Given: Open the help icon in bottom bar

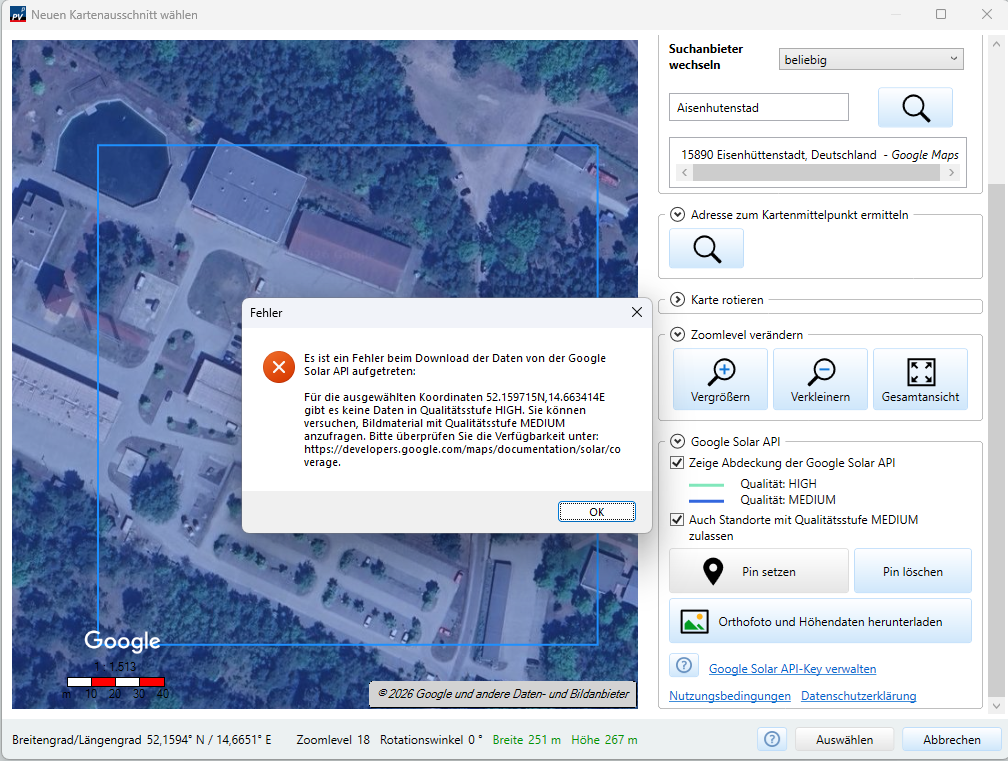Looking at the screenshot, I should [x=772, y=739].
